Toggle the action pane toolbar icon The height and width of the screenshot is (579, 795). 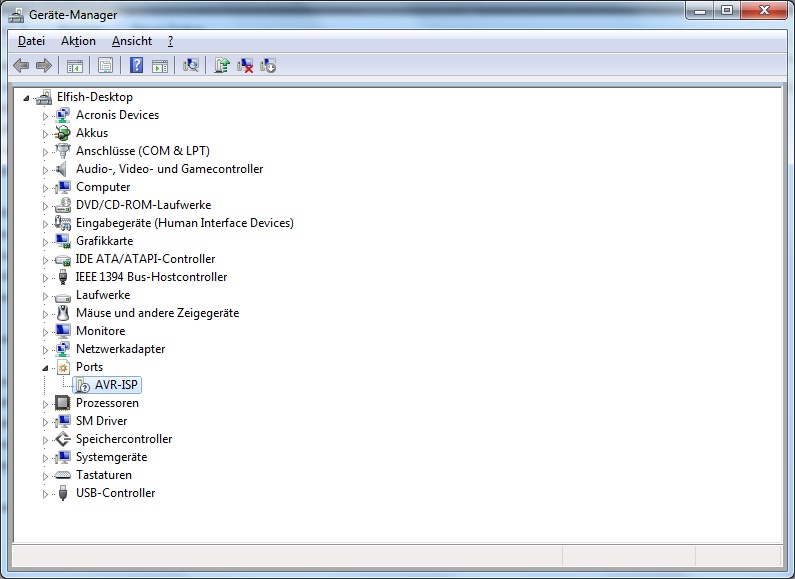tap(160, 65)
